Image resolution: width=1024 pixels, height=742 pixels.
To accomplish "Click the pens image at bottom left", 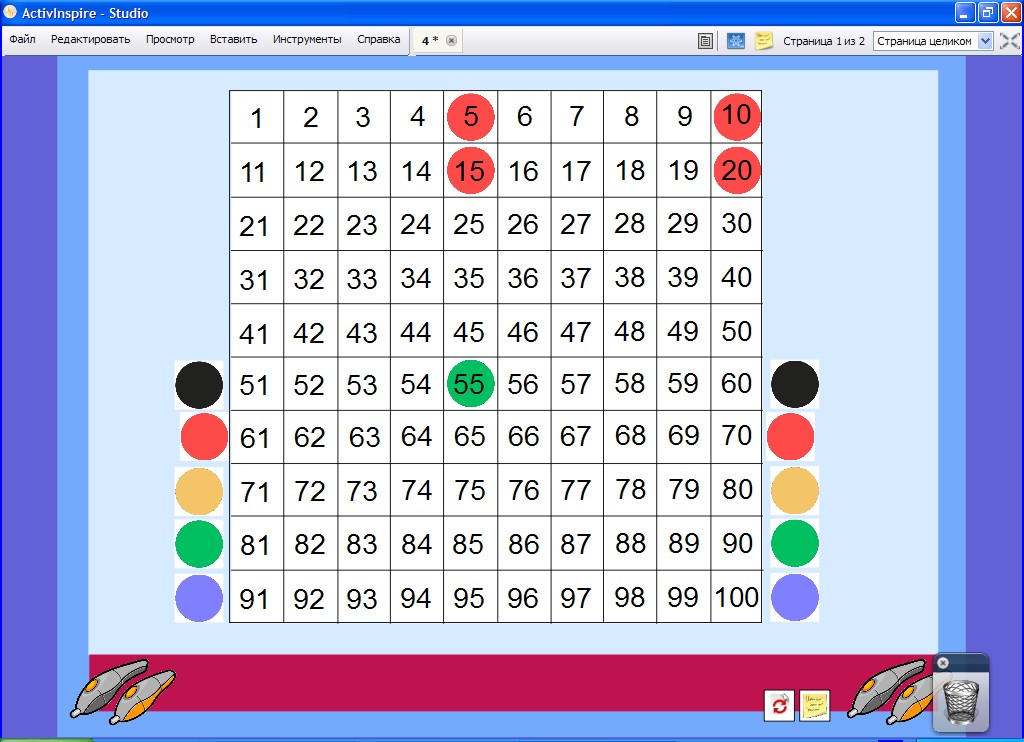I will [123, 690].
